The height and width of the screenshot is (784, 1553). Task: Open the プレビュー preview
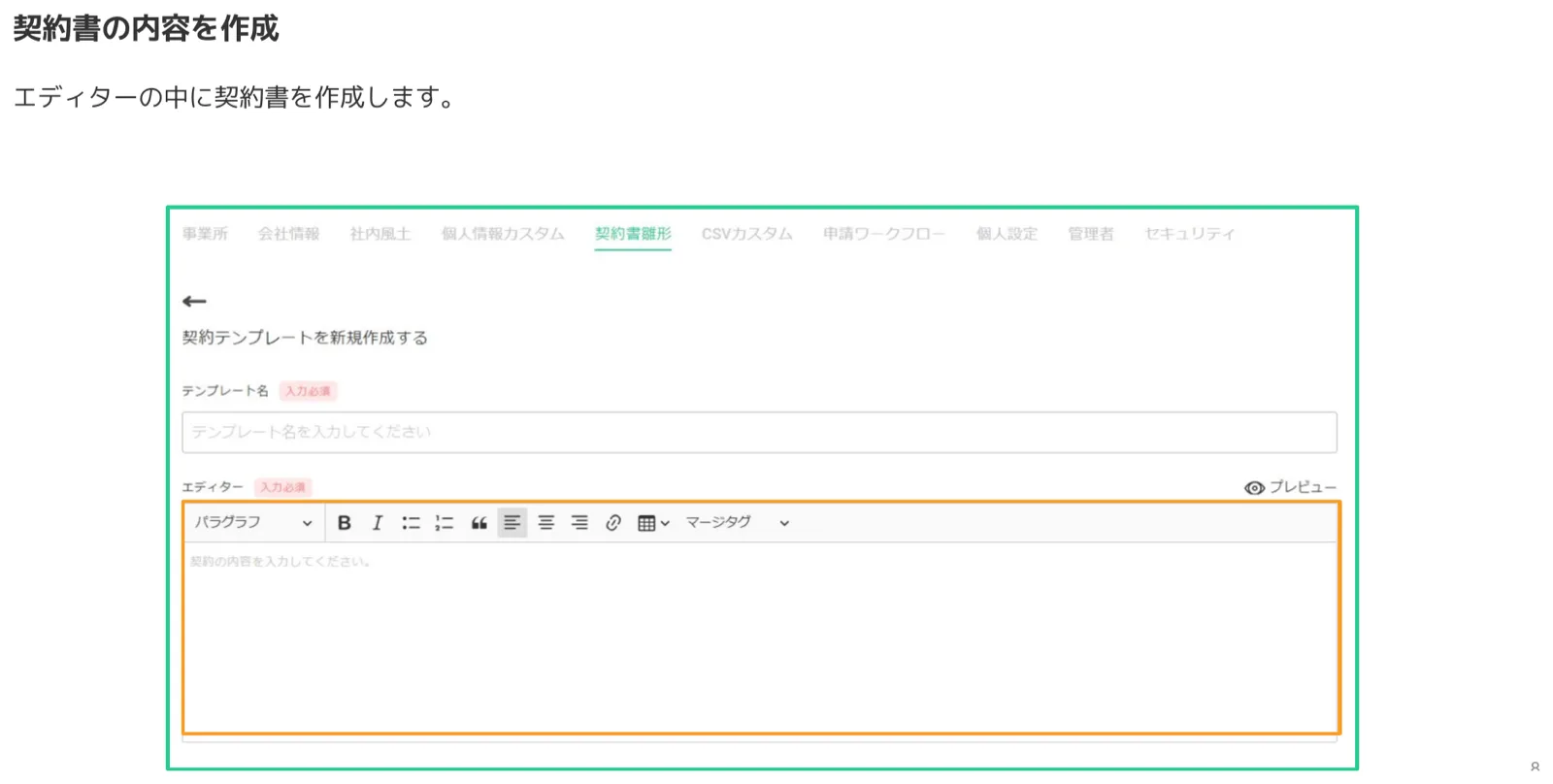point(1290,487)
